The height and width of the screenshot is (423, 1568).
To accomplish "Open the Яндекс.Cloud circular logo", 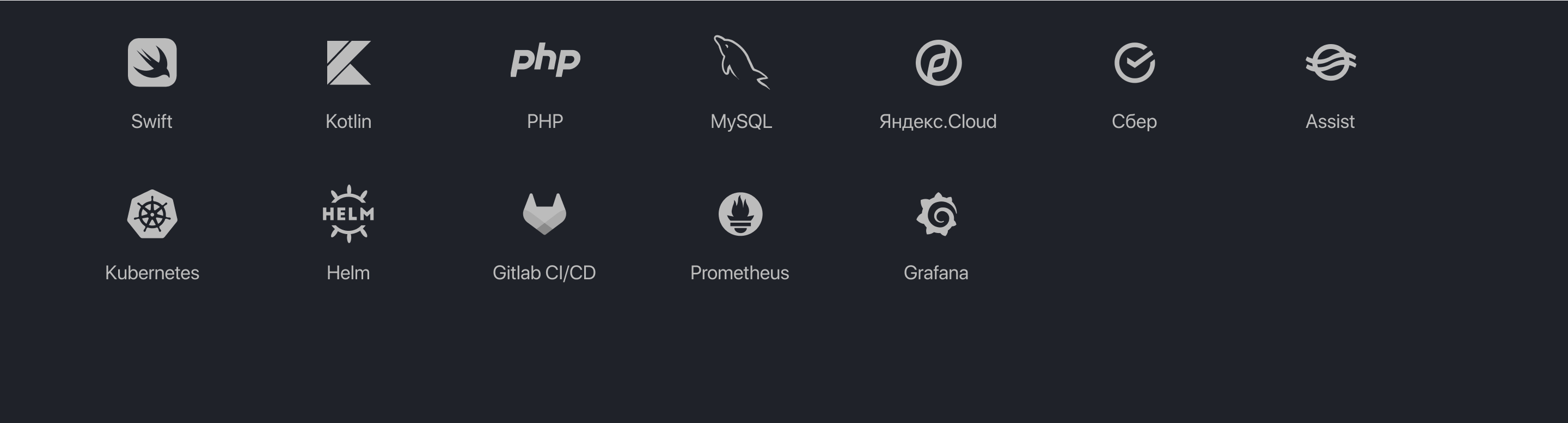I will pos(939,63).
